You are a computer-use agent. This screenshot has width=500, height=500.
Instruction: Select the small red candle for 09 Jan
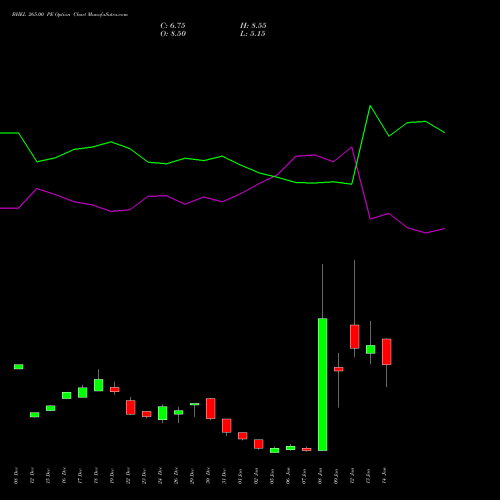338,369
